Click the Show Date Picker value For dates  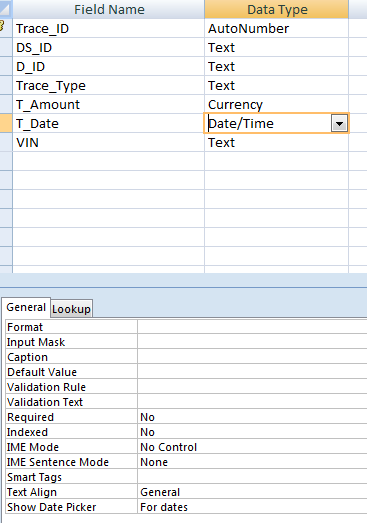click(252, 507)
